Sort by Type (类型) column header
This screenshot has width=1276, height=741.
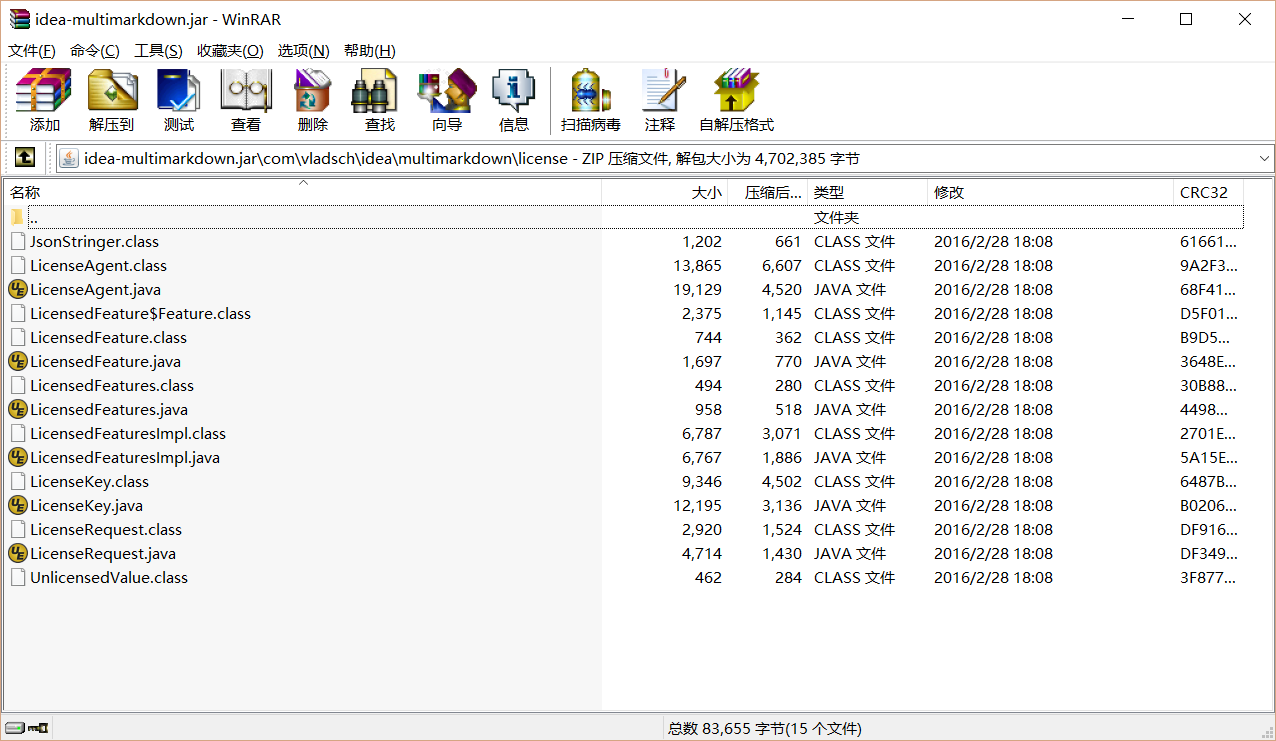tap(867, 193)
